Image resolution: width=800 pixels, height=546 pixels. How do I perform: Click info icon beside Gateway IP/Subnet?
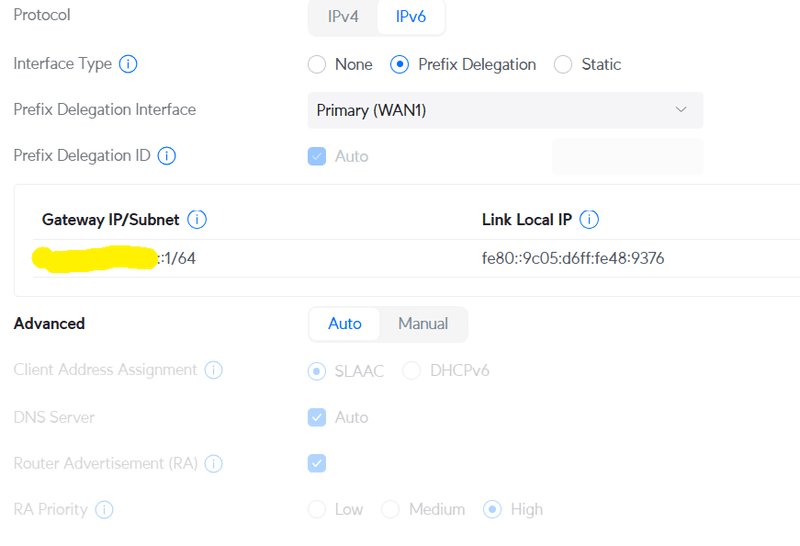[197, 220]
